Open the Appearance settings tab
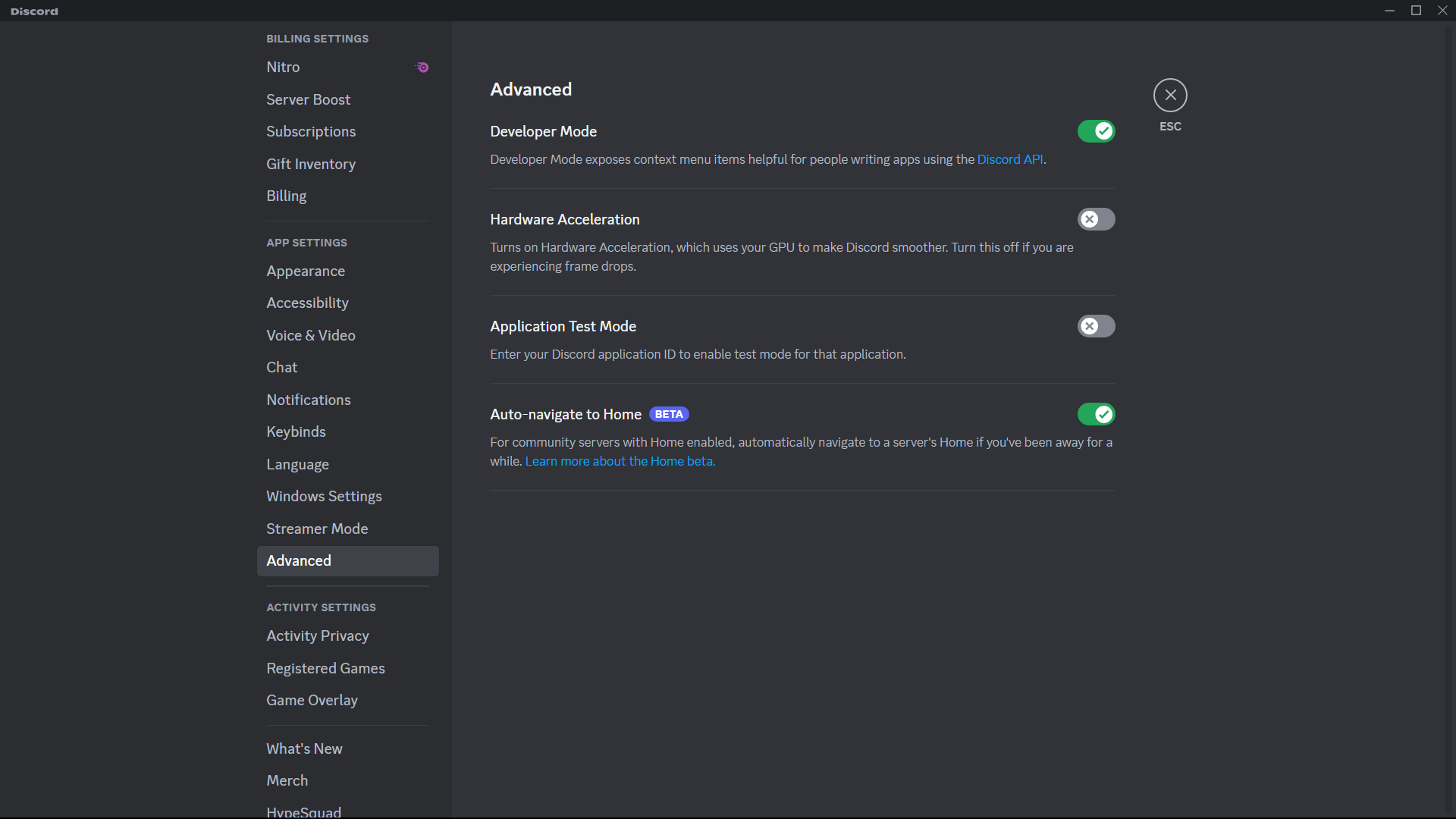The image size is (1456, 819). (306, 271)
